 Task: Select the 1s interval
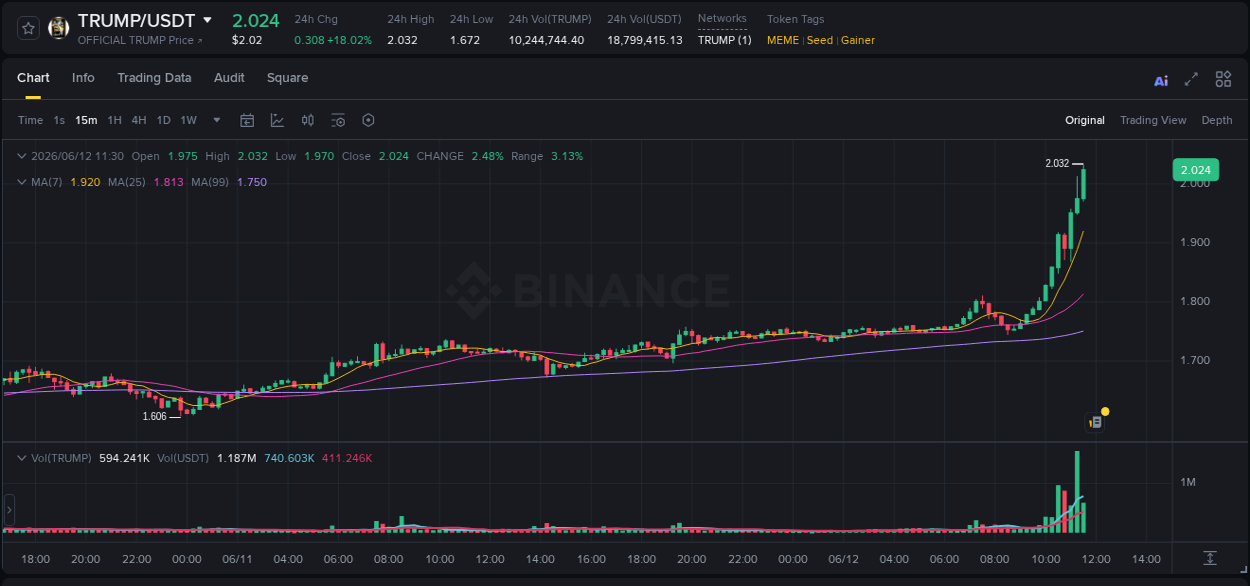59,120
